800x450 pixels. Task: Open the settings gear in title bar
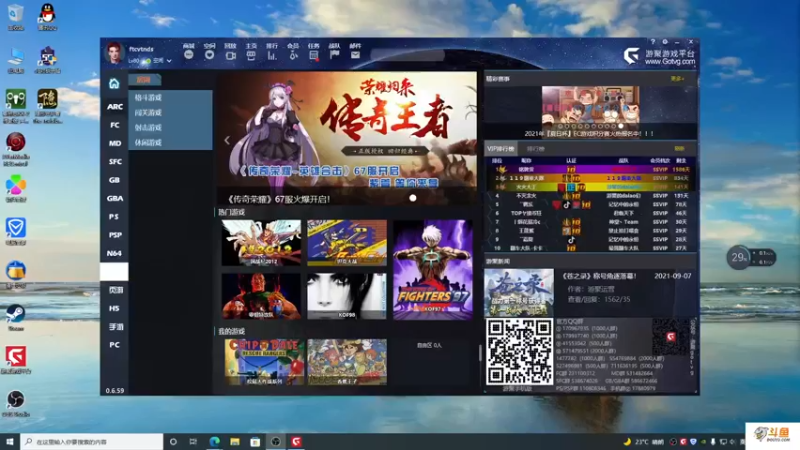coord(665,42)
